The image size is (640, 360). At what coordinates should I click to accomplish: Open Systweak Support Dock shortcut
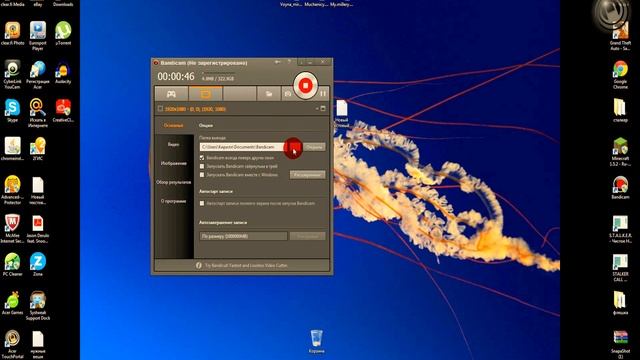click(38, 306)
